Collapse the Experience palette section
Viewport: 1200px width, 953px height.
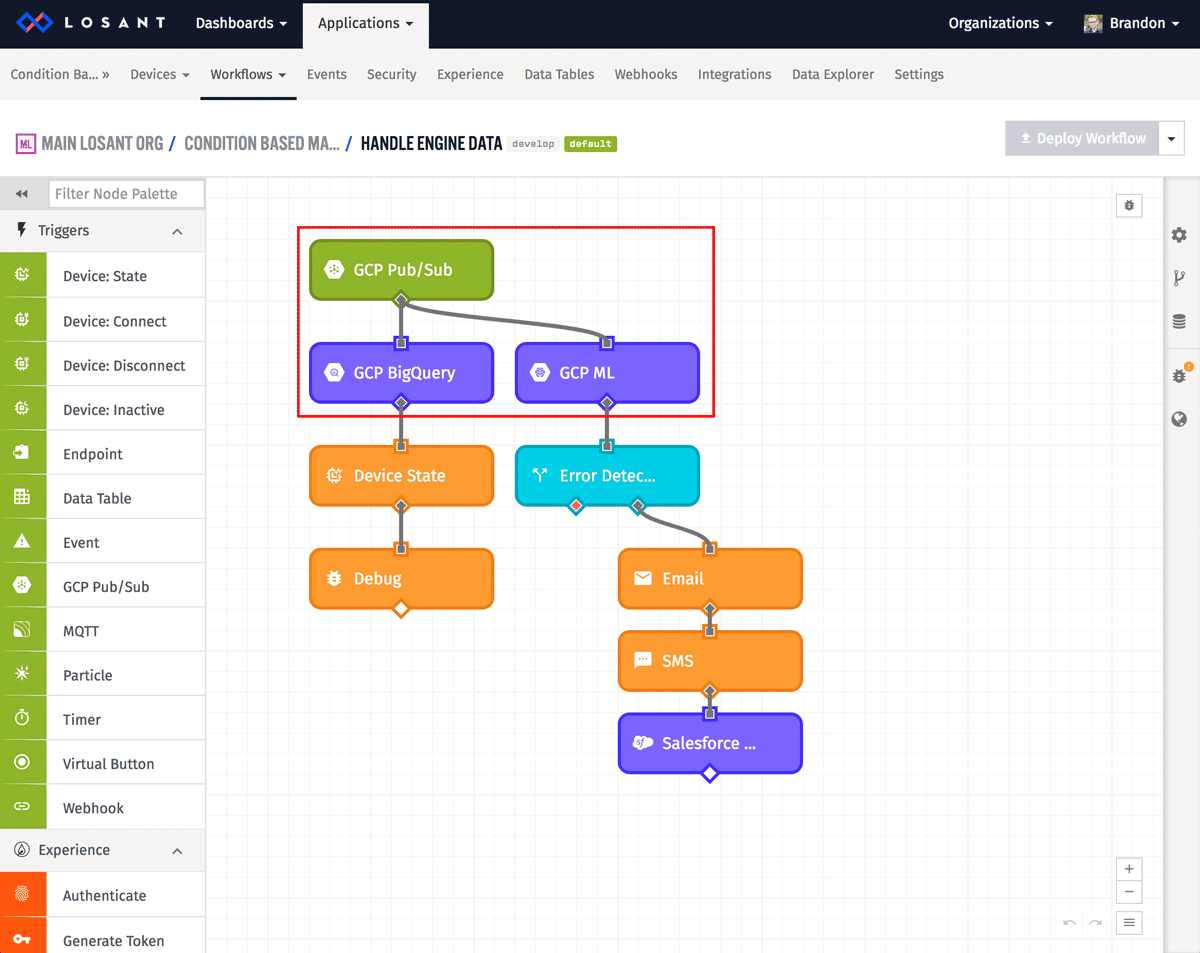[x=177, y=851]
